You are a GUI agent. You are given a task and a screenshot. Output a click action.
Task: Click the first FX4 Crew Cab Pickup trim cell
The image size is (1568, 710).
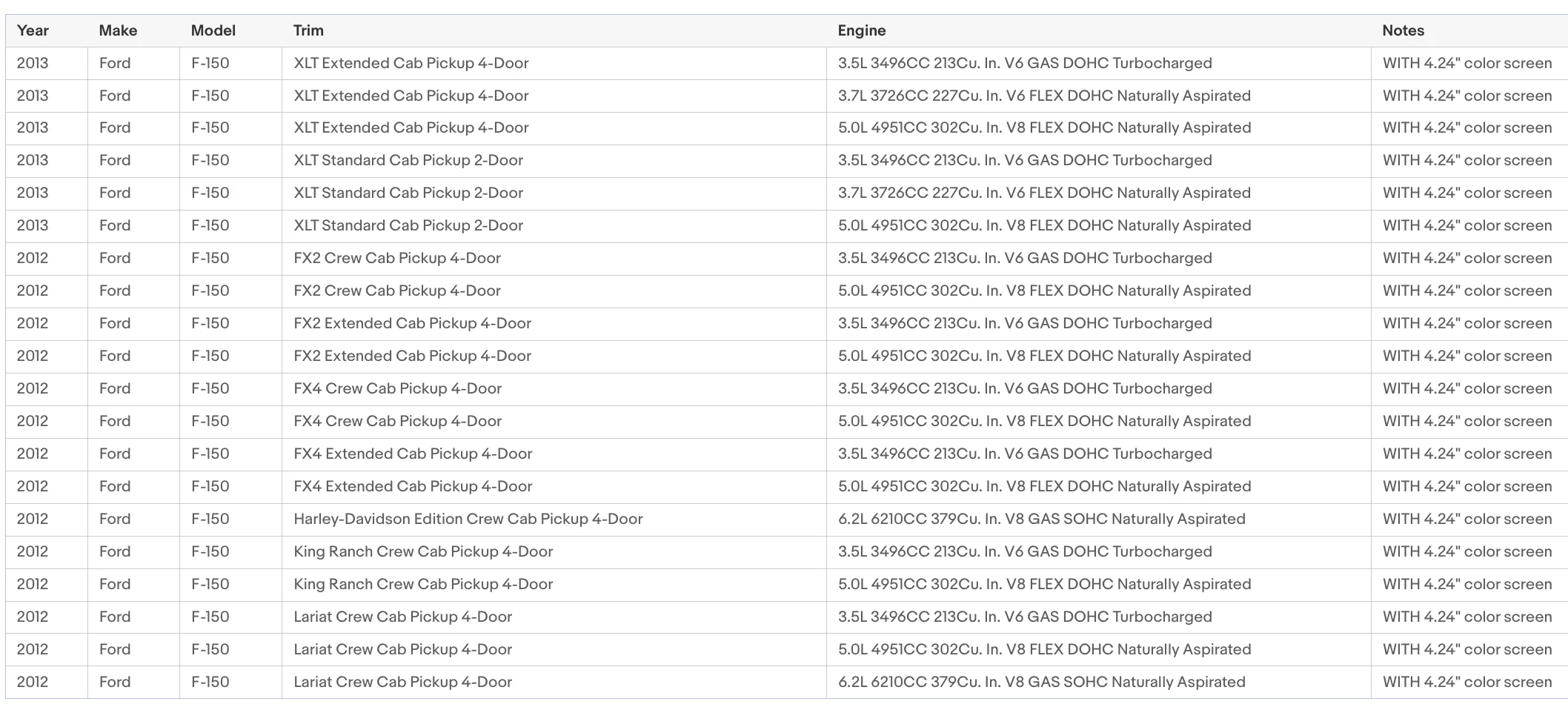tap(554, 389)
